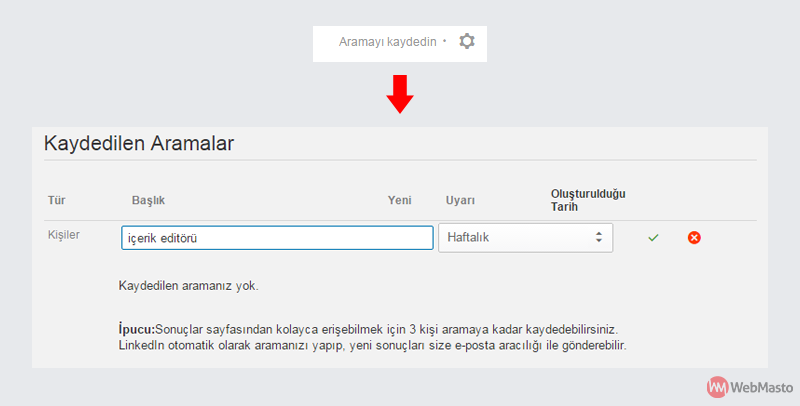Screen dimensions: 800x406
Task: Click the 'Kişiler' type cell
Action: [x=64, y=235]
